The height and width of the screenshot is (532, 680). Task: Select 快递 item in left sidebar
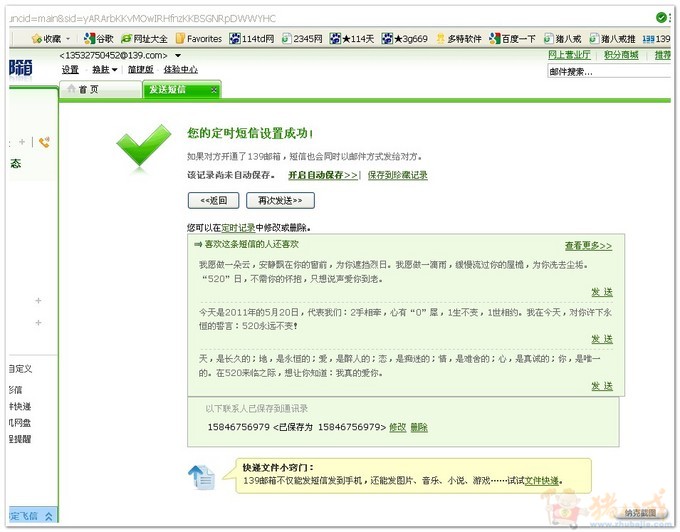20,406
